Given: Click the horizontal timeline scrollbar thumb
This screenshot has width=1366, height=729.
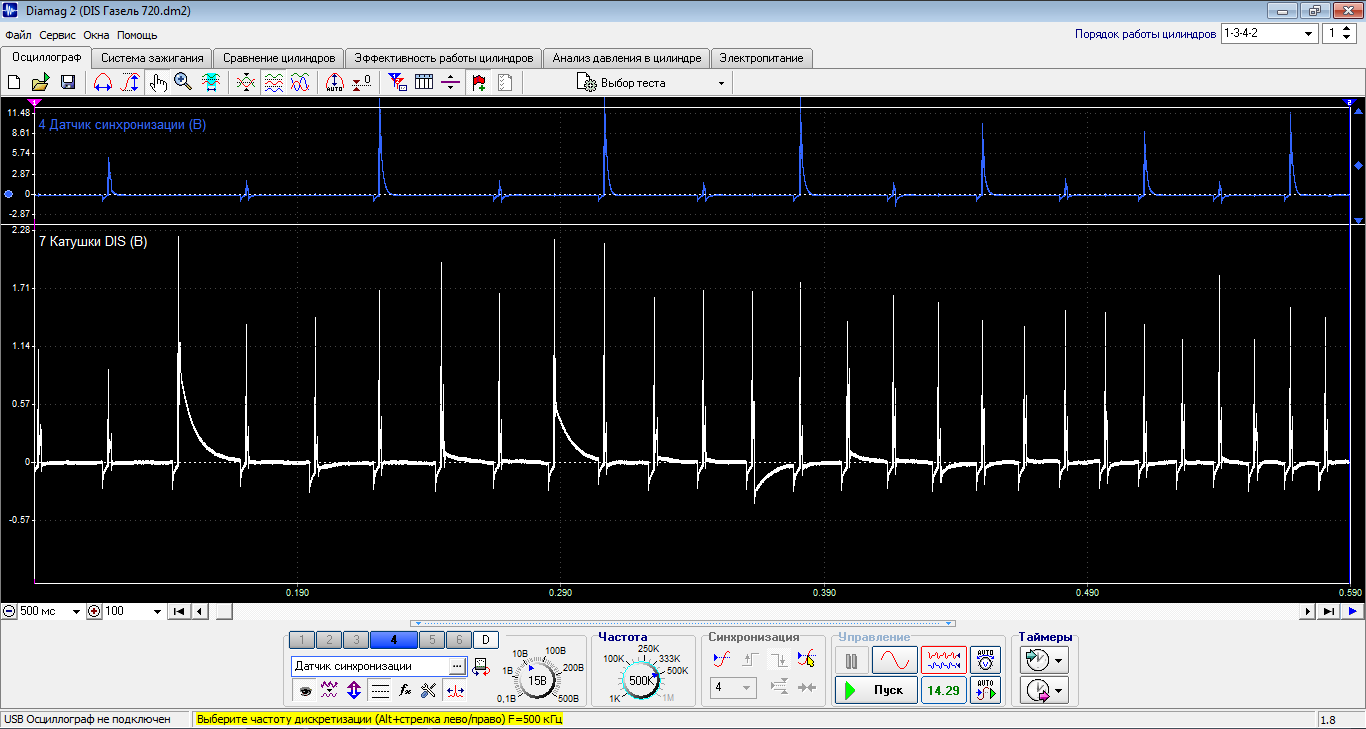Looking at the screenshot, I should [x=224, y=611].
